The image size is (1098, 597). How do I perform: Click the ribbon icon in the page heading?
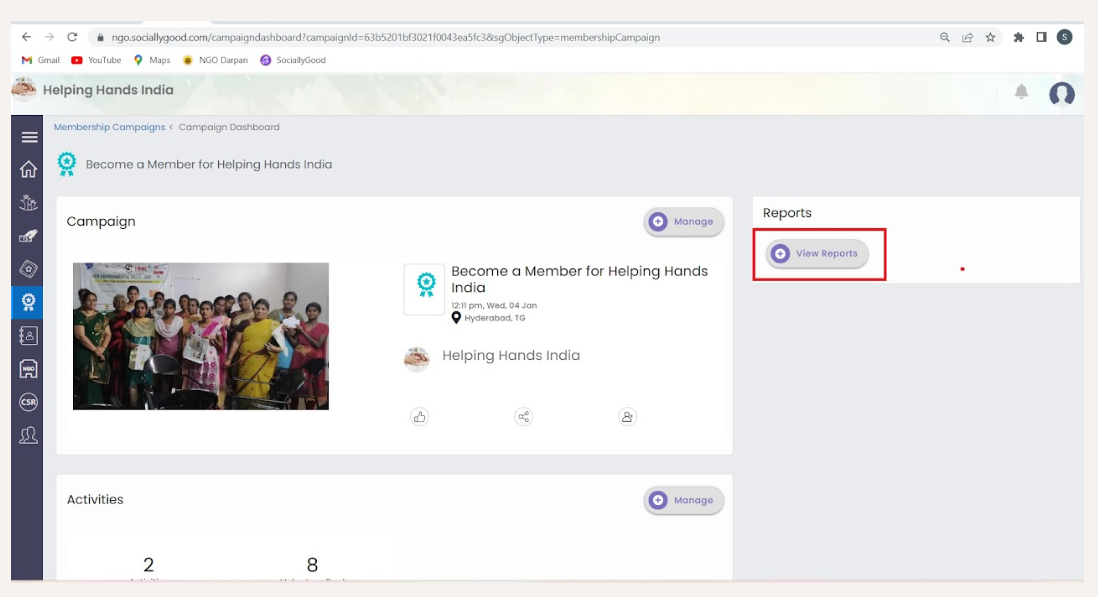(x=67, y=164)
